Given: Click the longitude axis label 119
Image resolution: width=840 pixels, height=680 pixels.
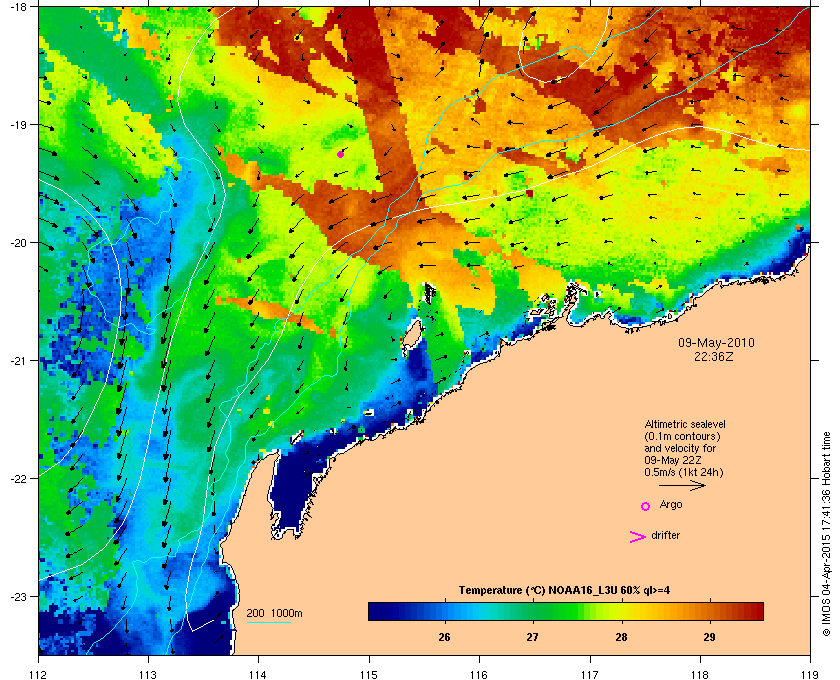Looking at the screenshot, I should 810,674.
